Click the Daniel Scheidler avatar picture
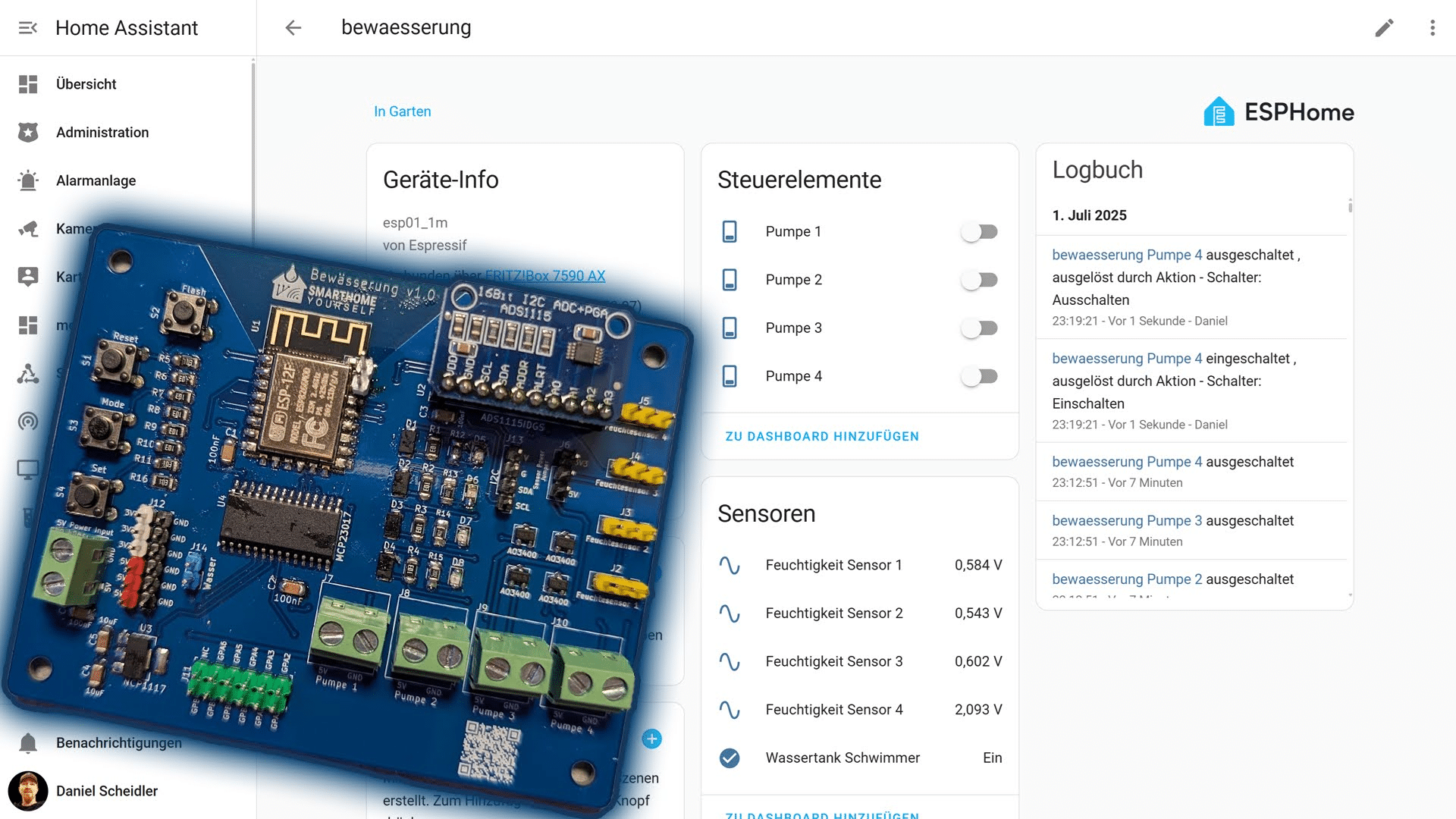Screen dimensions: 1456x819 [28, 791]
